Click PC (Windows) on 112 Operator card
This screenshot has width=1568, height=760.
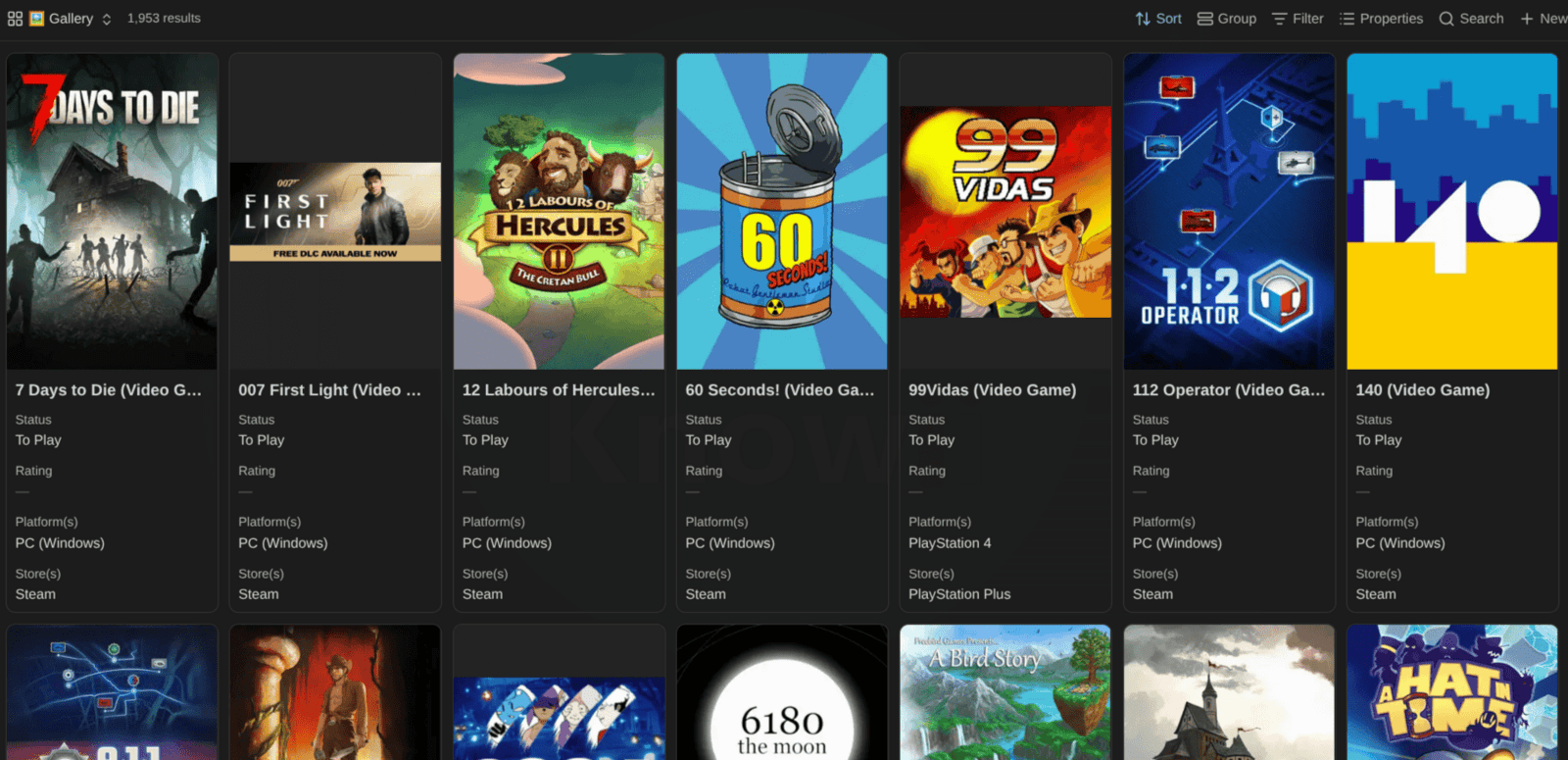point(1177,543)
